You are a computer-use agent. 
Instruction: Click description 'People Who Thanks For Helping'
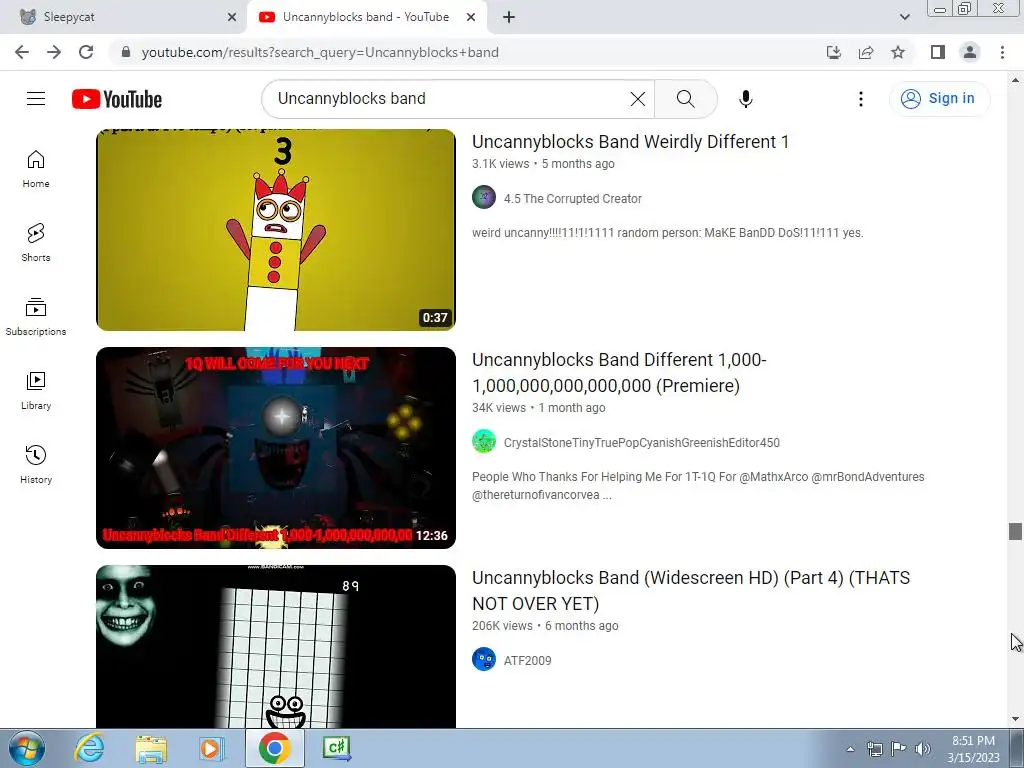698,486
